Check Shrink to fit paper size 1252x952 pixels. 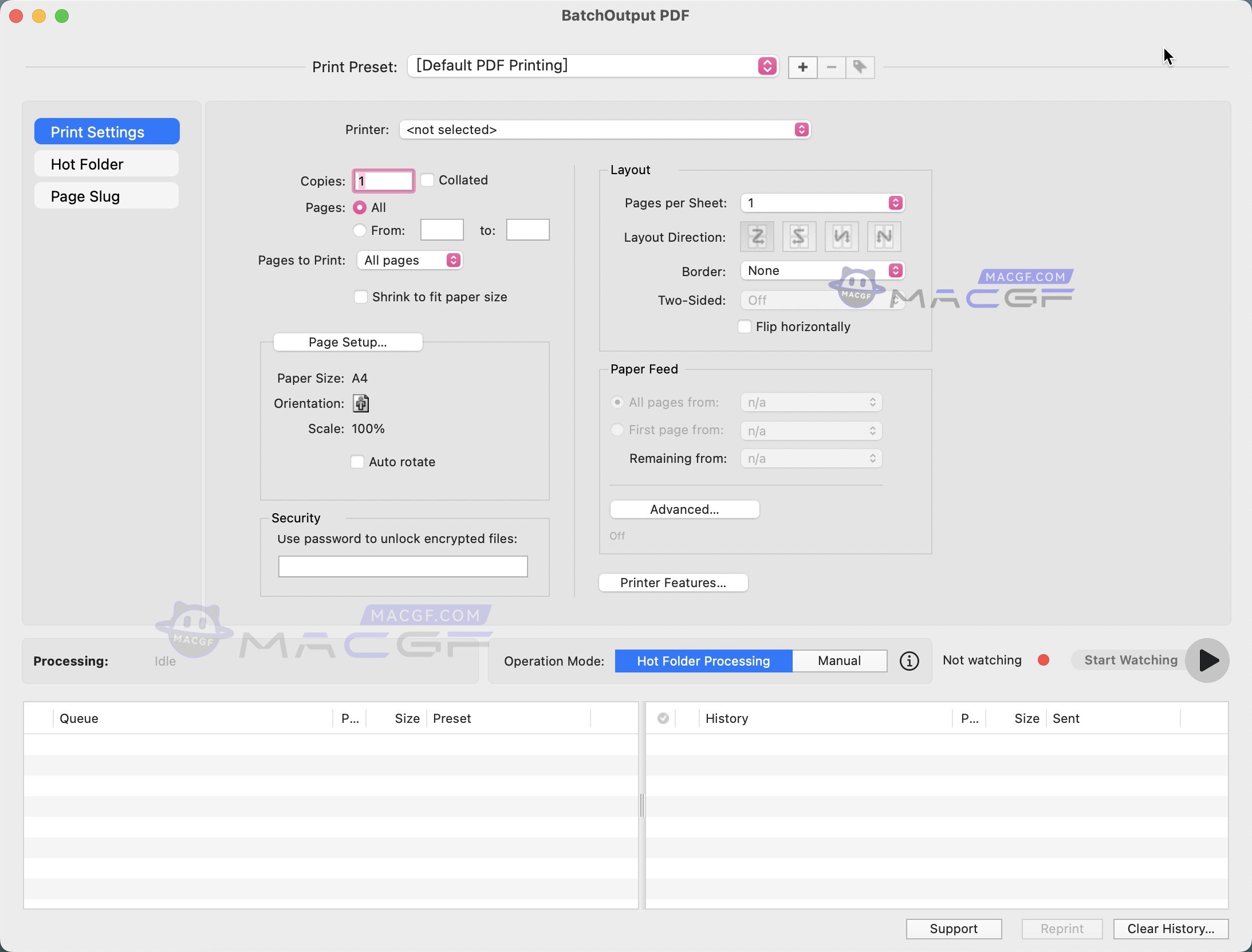click(360, 297)
